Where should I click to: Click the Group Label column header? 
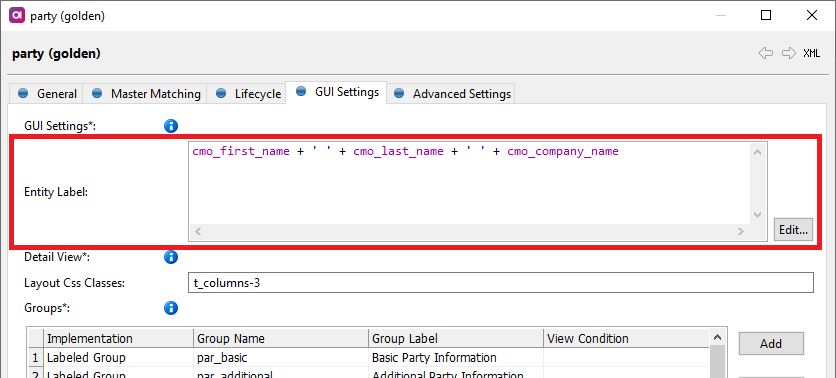(x=456, y=339)
